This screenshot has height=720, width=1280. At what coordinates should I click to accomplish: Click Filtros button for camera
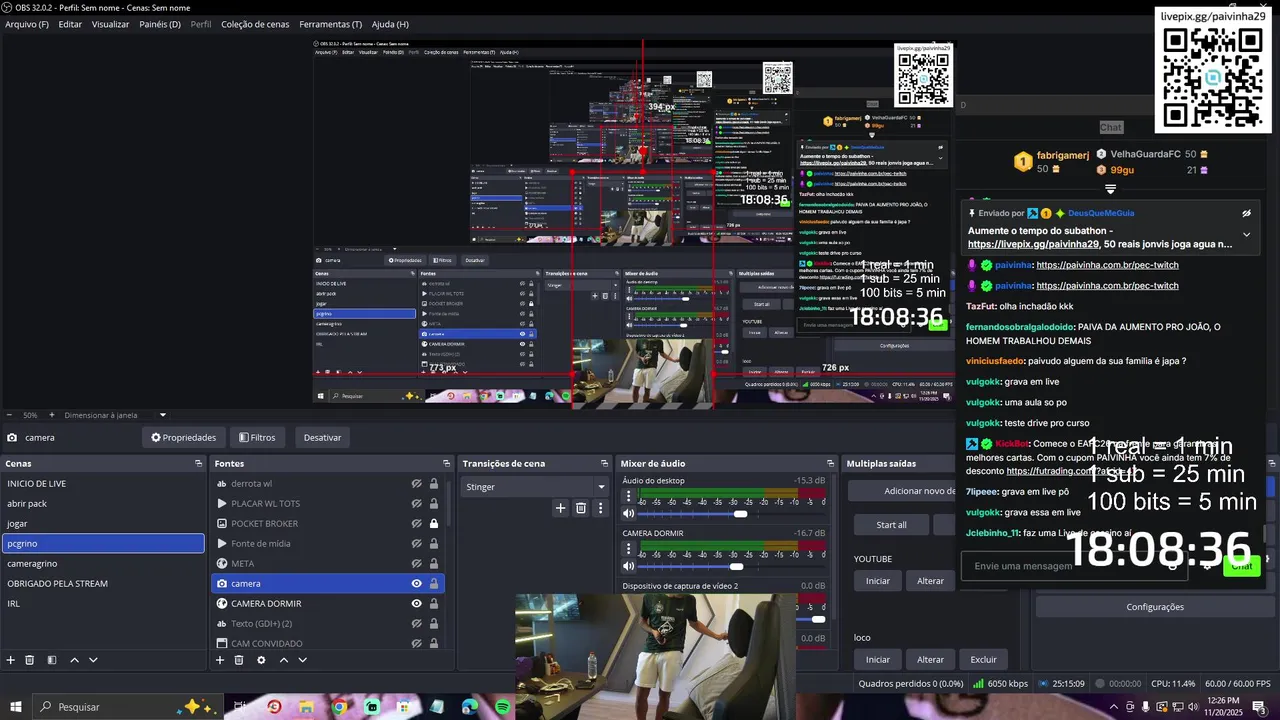pyautogui.click(x=257, y=437)
